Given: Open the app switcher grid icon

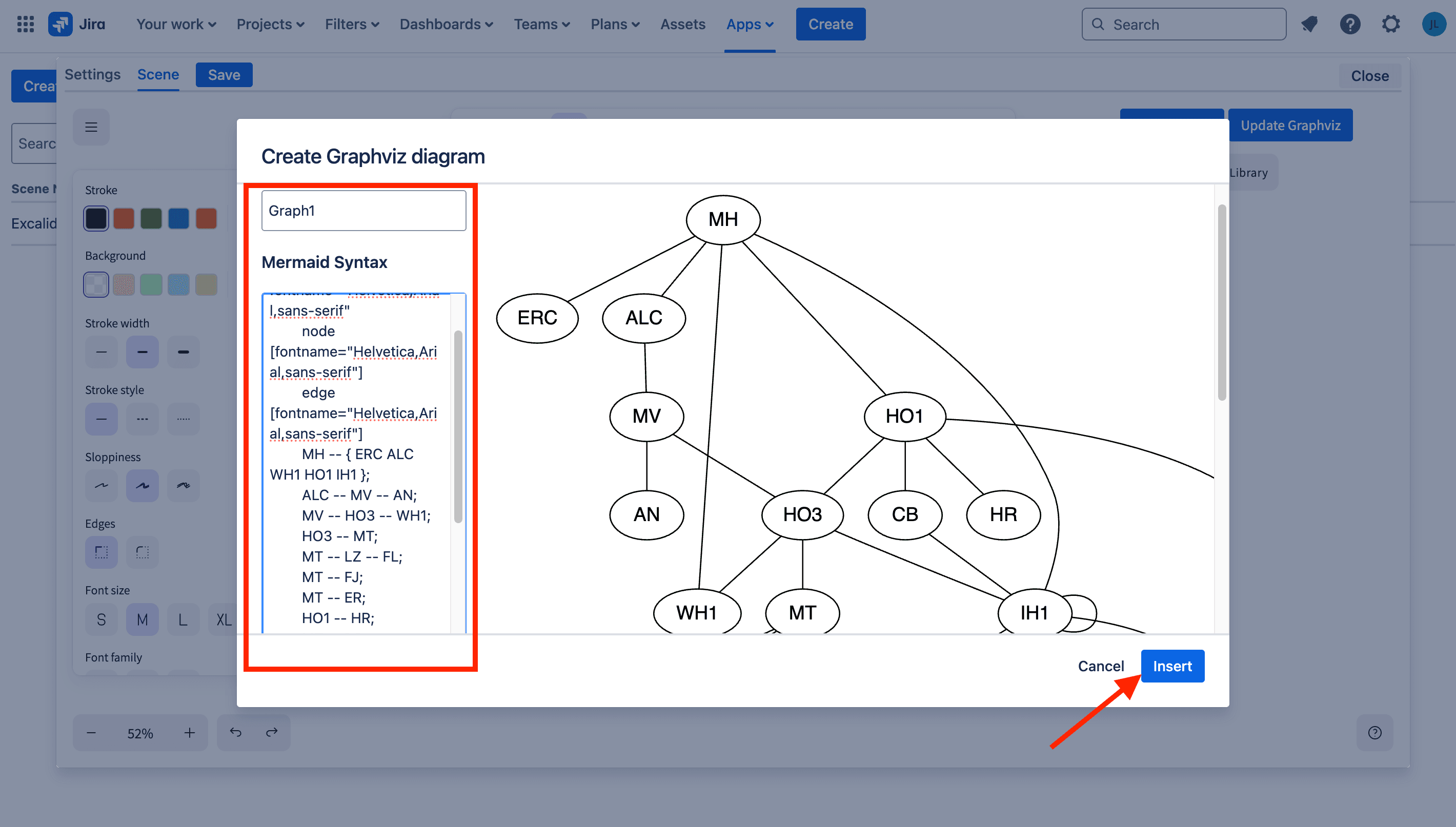Looking at the screenshot, I should pyautogui.click(x=26, y=25).
